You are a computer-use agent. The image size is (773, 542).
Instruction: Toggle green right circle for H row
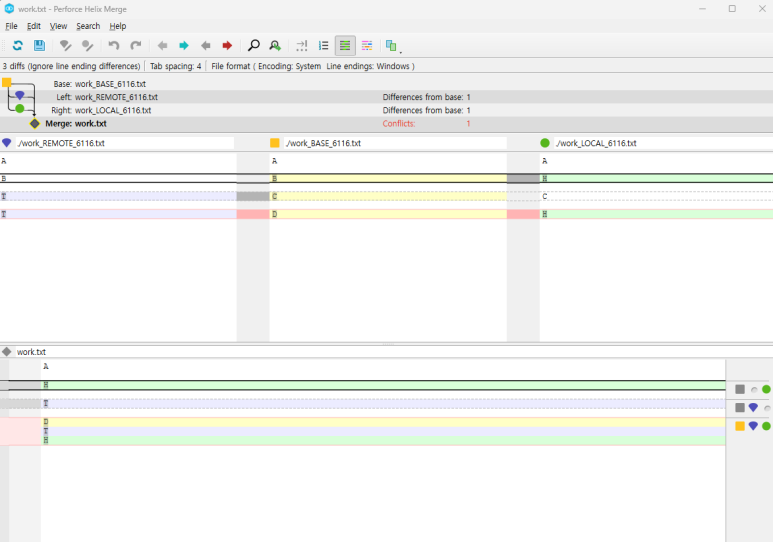[767, 389]
